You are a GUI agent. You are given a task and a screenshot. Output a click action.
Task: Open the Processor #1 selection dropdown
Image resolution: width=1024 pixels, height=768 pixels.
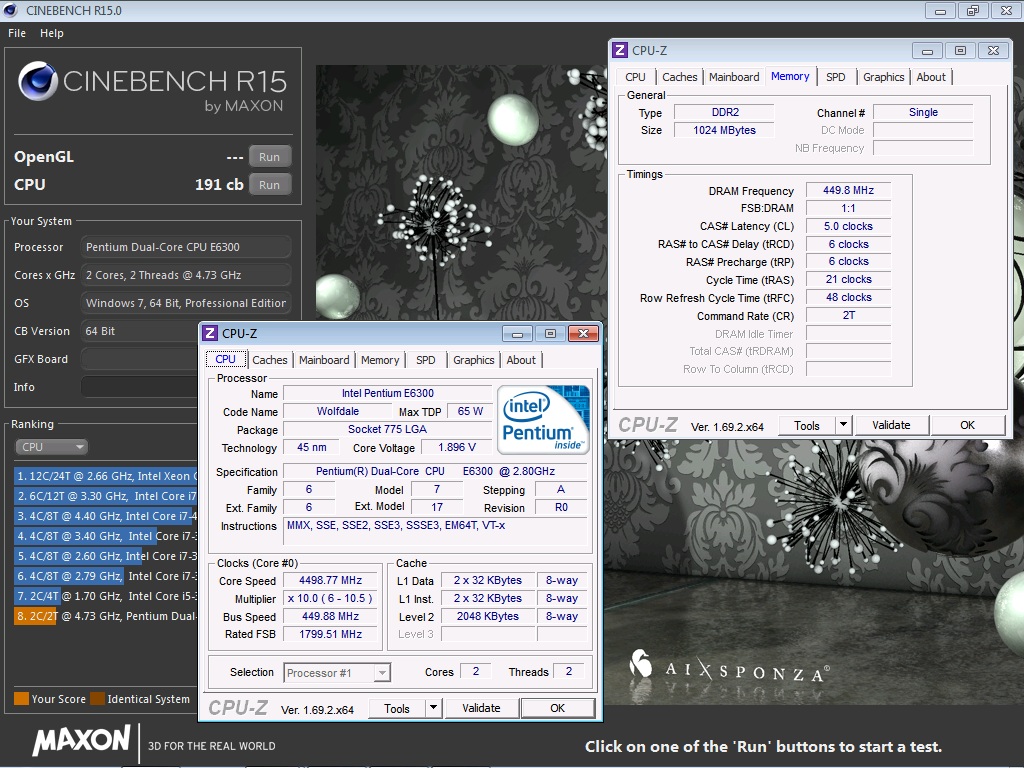[337, 673]
